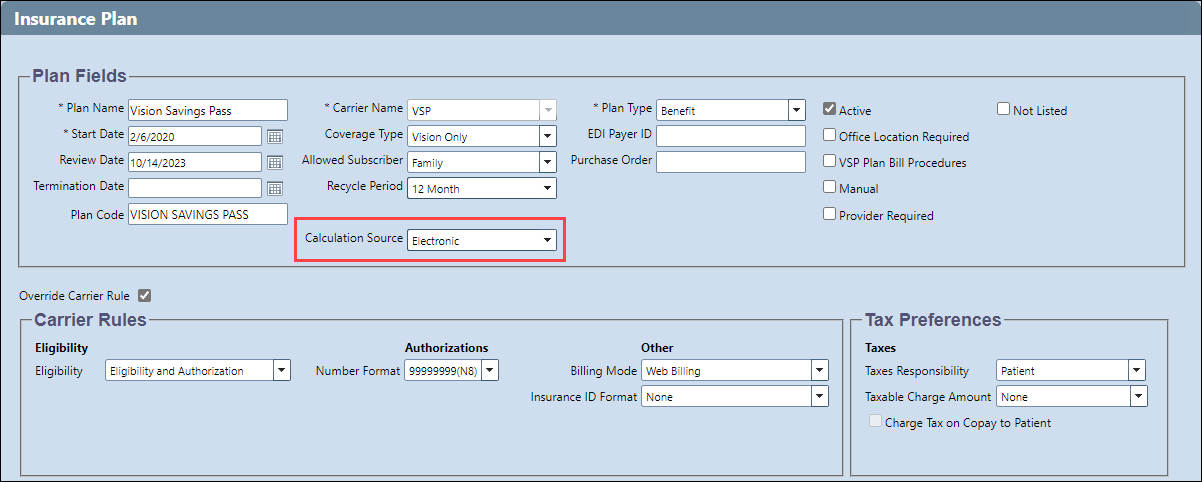The image size is (1202, 482).
Task: Uncheck Override Carrier Rule
Action: click(x=144, y=296)
